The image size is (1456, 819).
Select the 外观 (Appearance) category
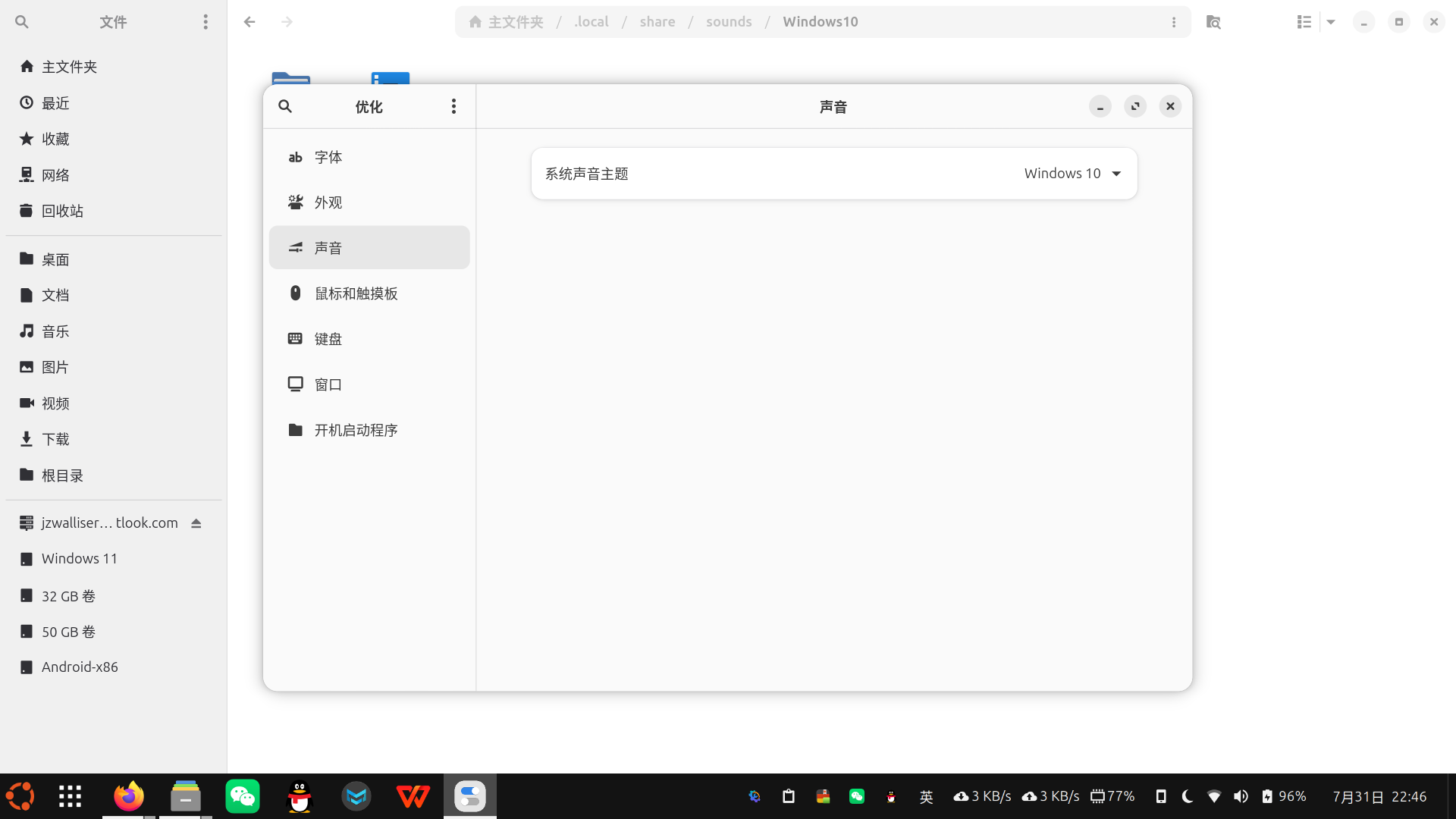(369, 202)
